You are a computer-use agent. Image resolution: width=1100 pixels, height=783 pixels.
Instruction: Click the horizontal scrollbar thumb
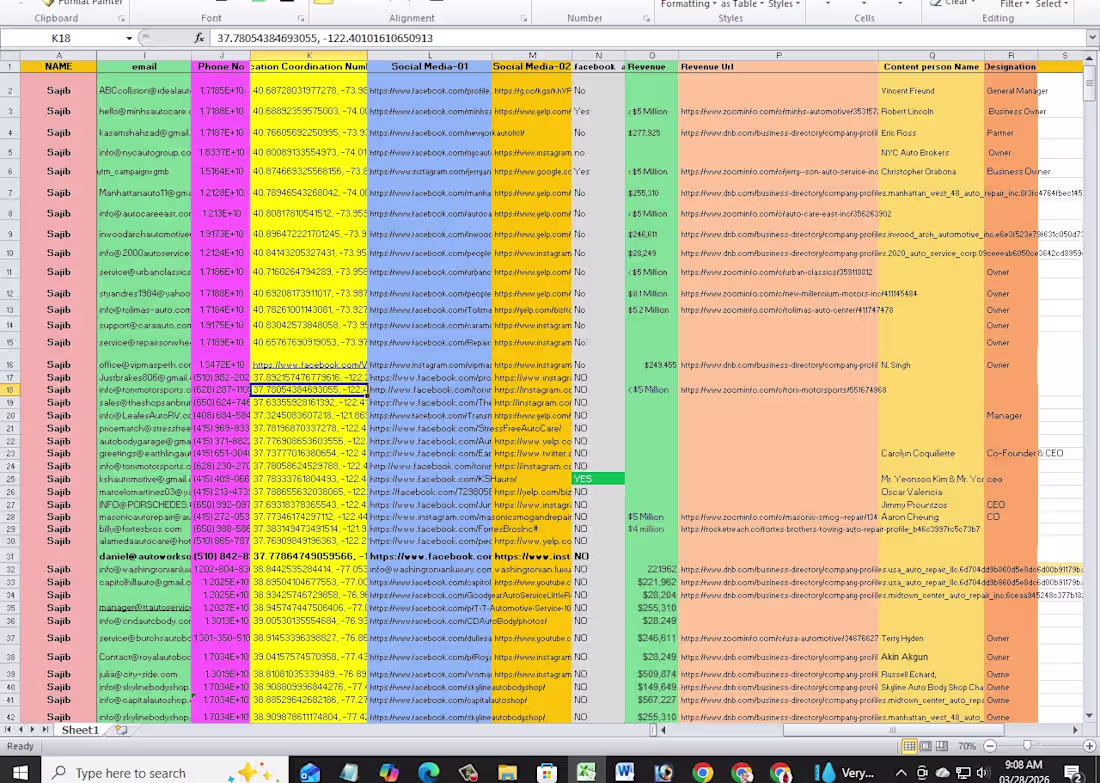pos(892,730)
